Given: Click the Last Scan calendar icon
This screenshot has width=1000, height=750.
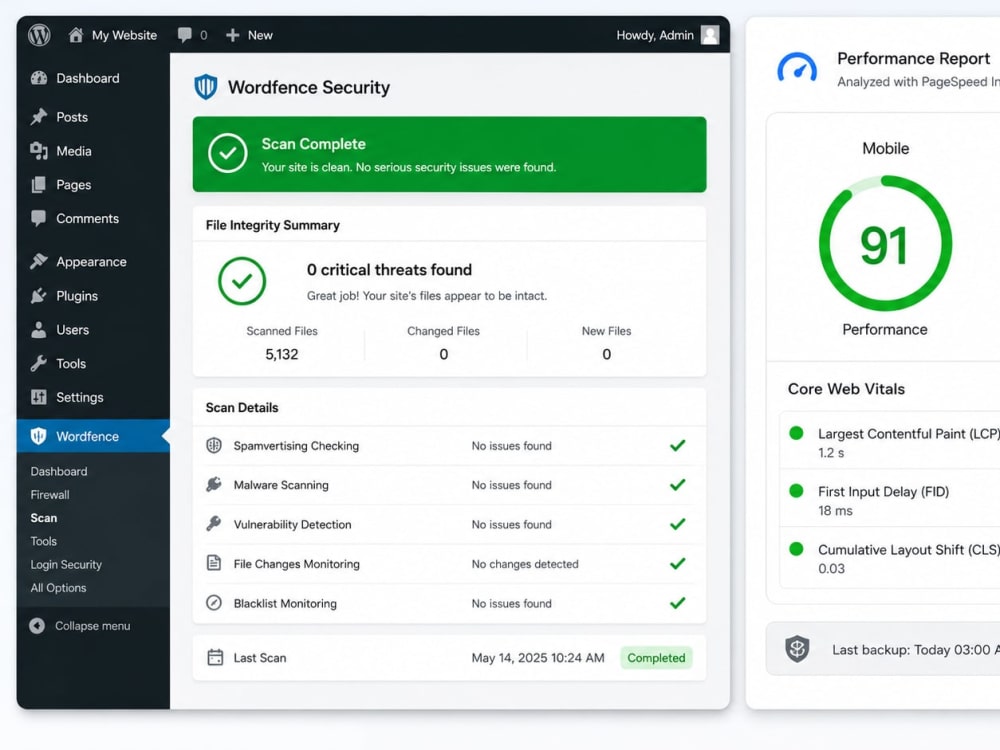Looking at the screenshot, I should click(216, 658).
